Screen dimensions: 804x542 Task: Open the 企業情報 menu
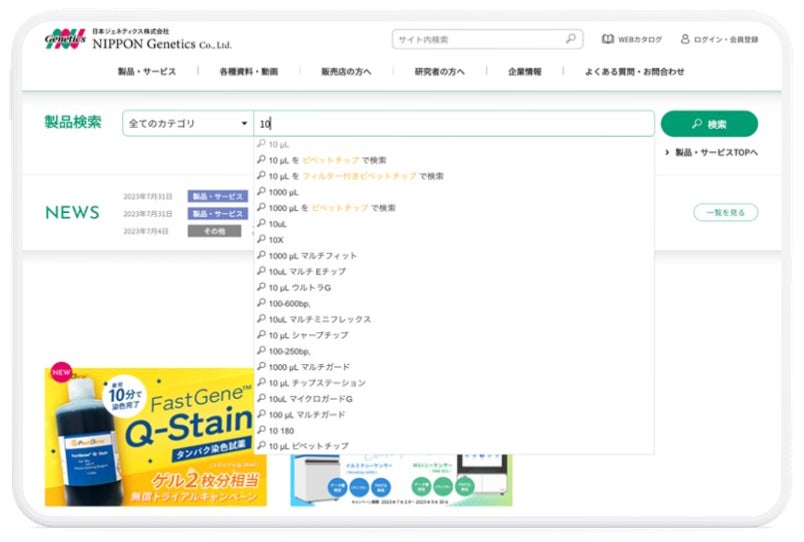click(x=525, y=72)
